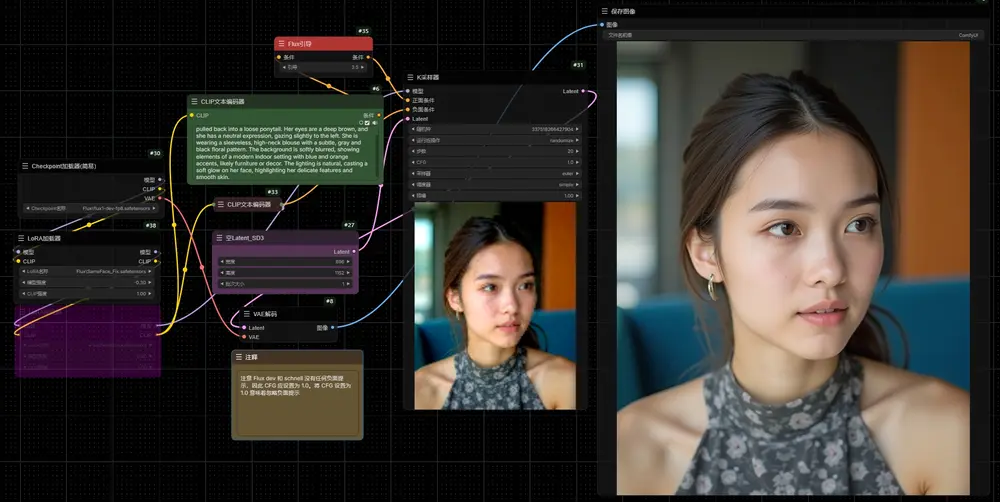Open the 注释 node menu icon
Image resolution: width=1000 pixels, height=502 pixels.
pyautogui.click(x=239, y=357)
